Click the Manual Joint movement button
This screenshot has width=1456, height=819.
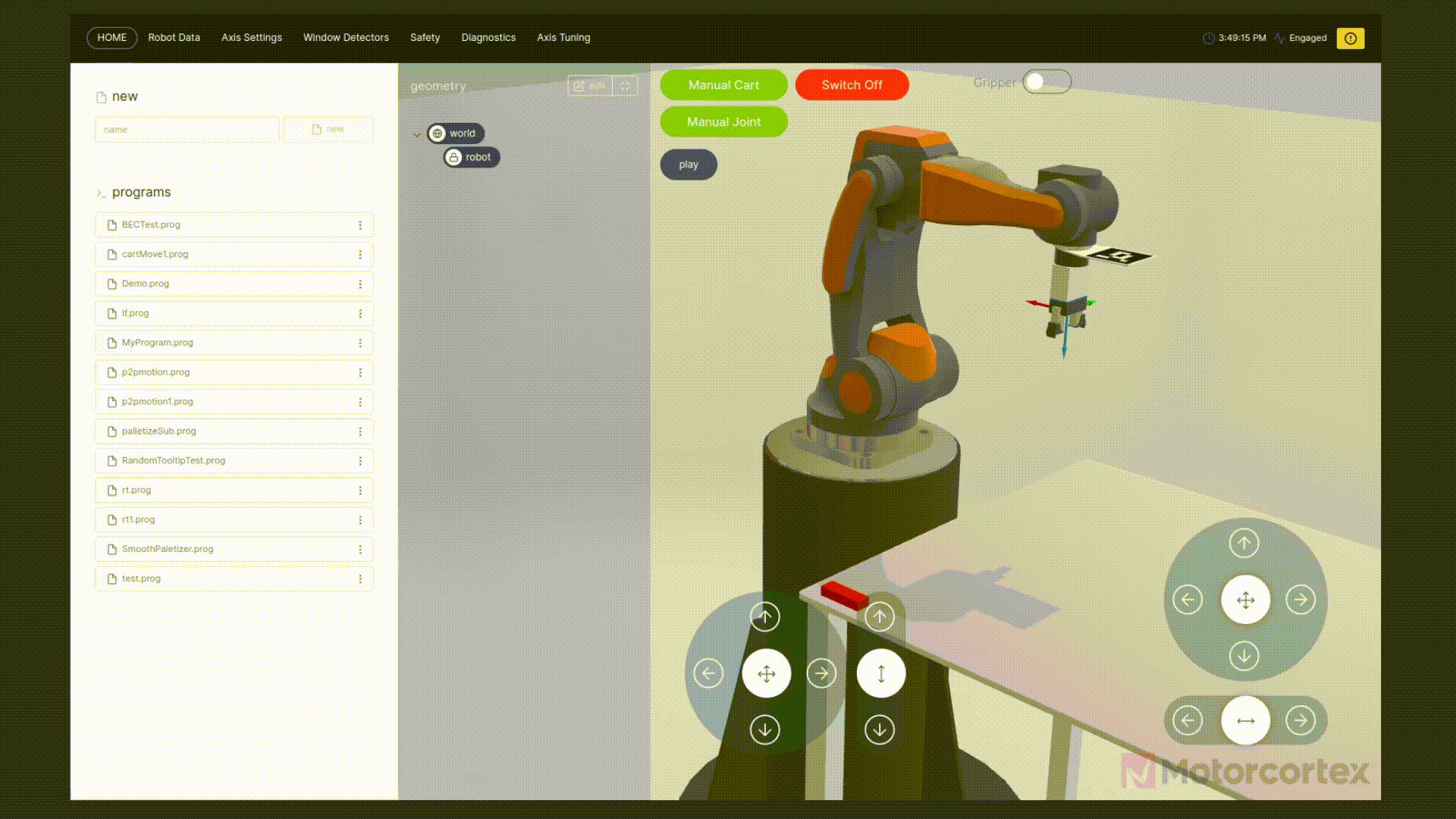pos(724,121)
